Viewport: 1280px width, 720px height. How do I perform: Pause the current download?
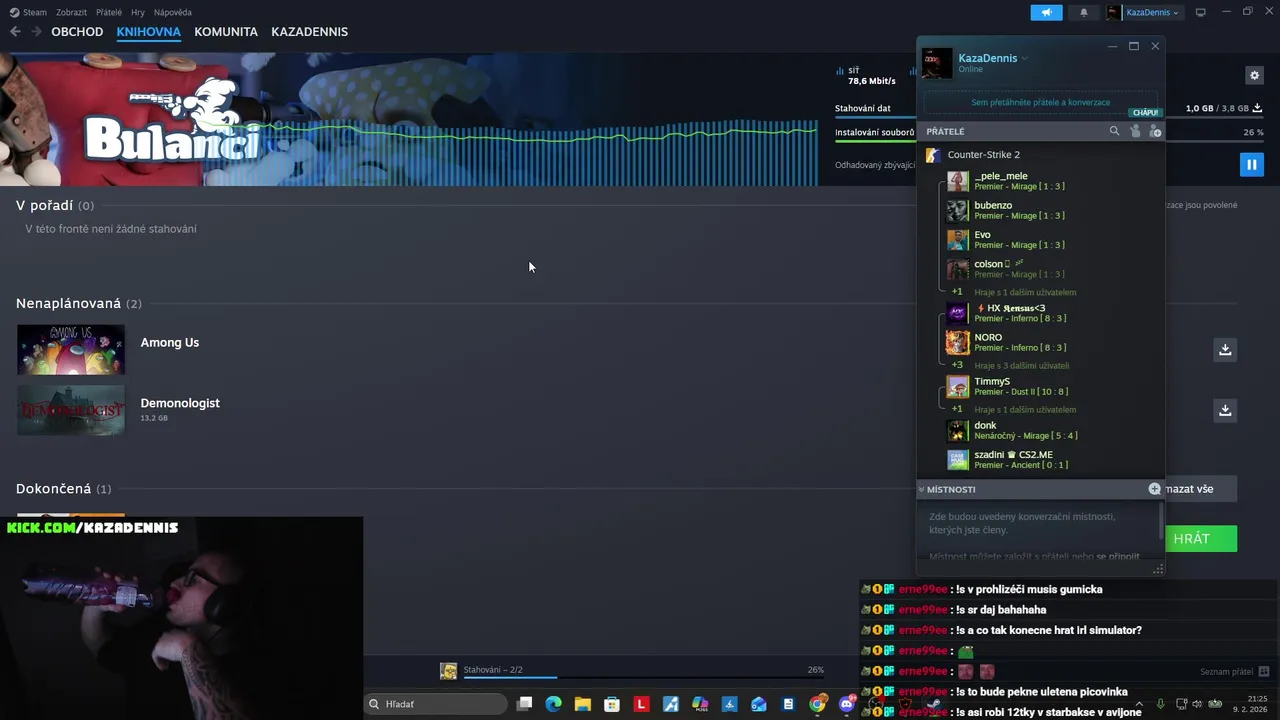pyautogui.click(x=1251, y=164)
